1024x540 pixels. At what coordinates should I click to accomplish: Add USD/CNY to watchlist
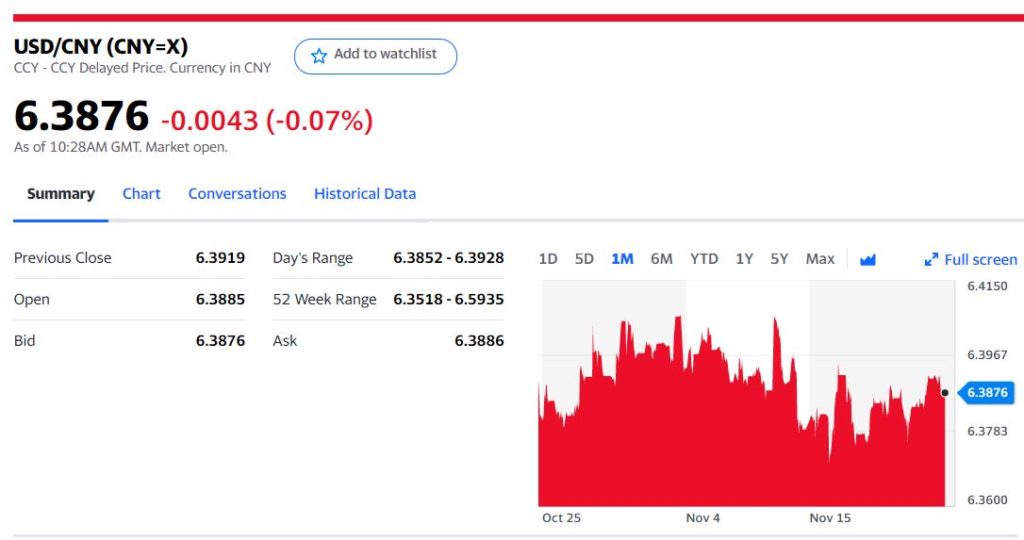375,56
